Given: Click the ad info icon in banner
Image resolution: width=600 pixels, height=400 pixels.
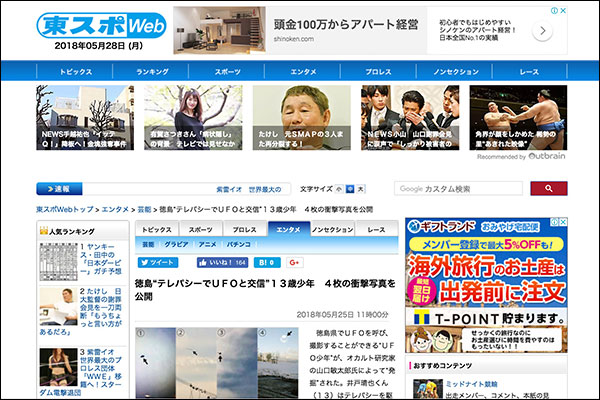Looking at the screenshot, I should tap(553, 12).
